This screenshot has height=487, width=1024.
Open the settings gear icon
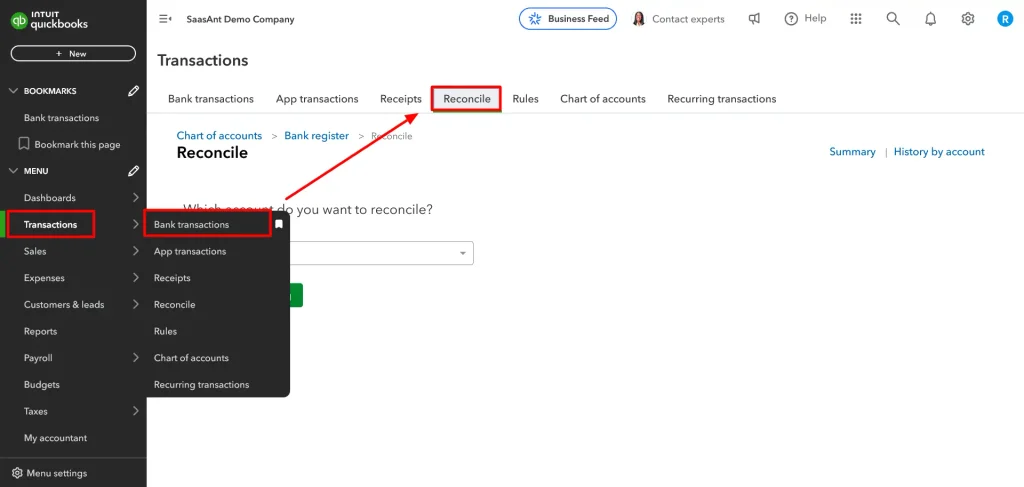968,19
